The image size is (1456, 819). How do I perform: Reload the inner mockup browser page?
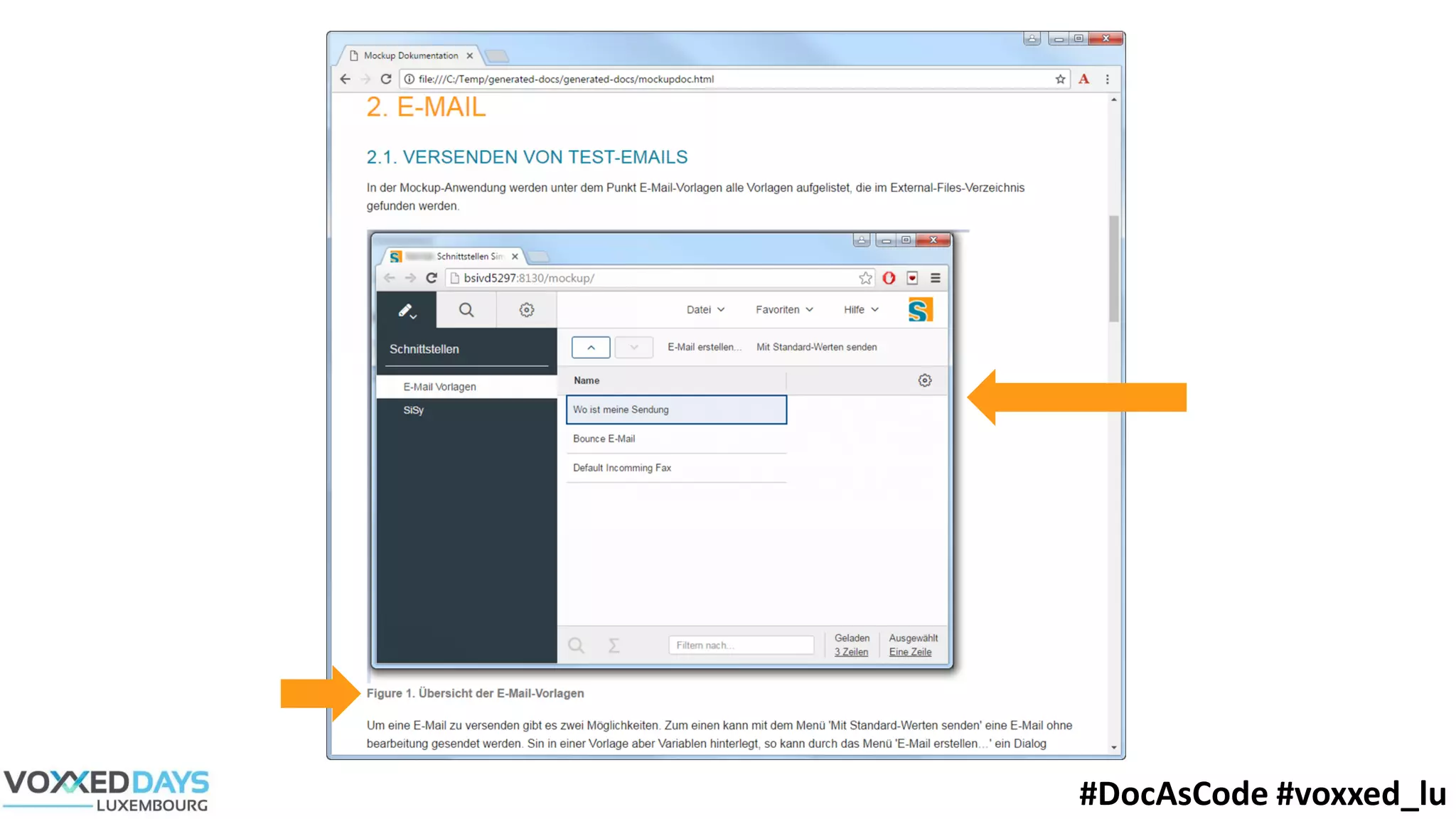pos(431,278)
